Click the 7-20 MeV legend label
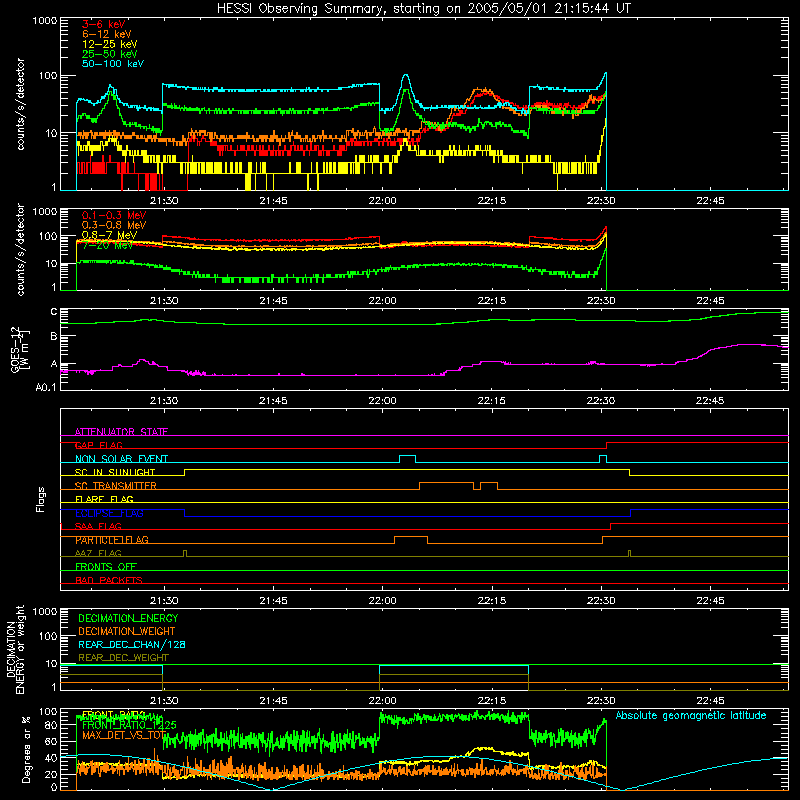The height and width of the screenshot is (800, 800). coord(107,245)
